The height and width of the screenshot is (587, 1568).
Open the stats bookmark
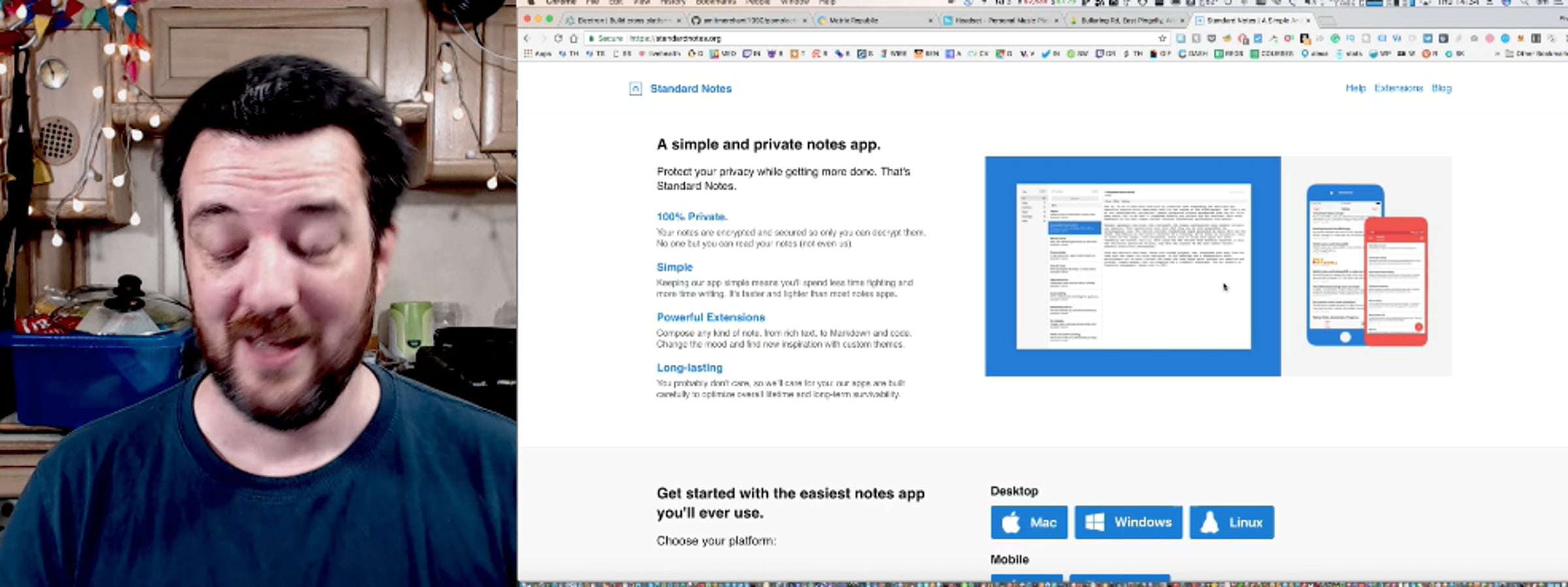pyautogui.click(x=1349, y=54)
